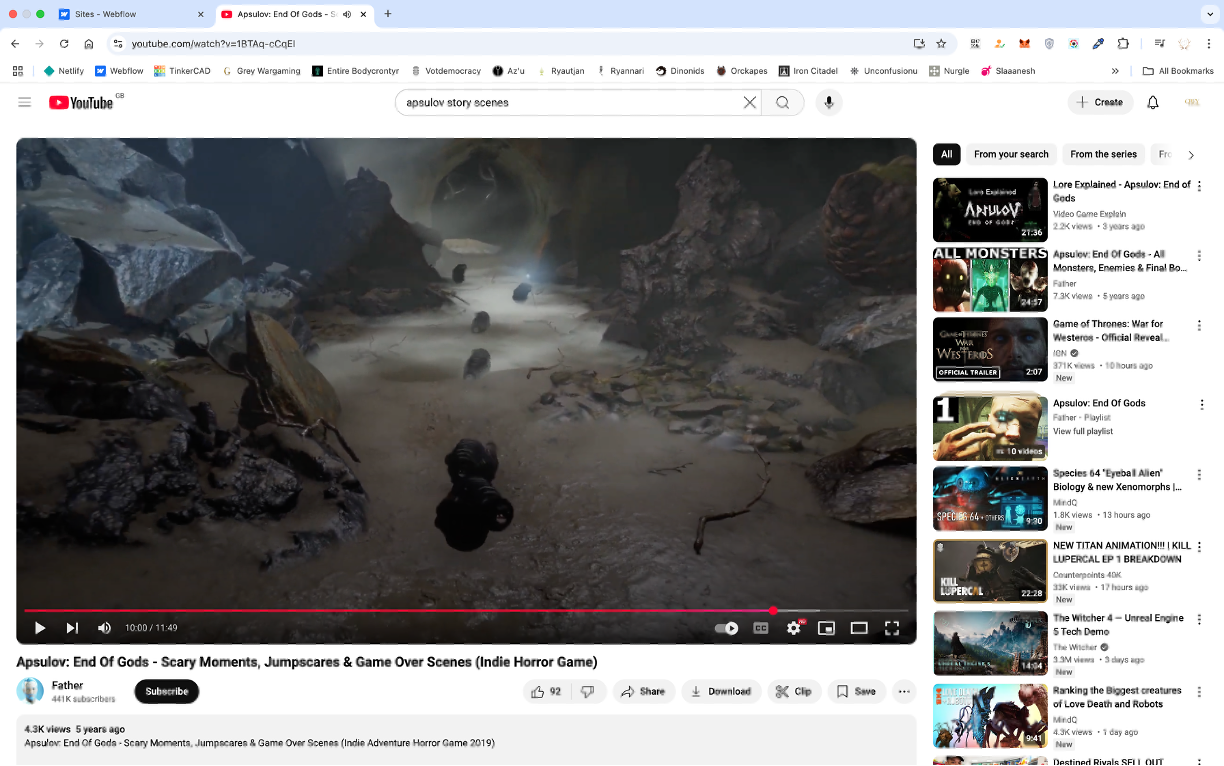
Task: Open options for Game of Thrones trailer
Action: tap(1201, 325)
